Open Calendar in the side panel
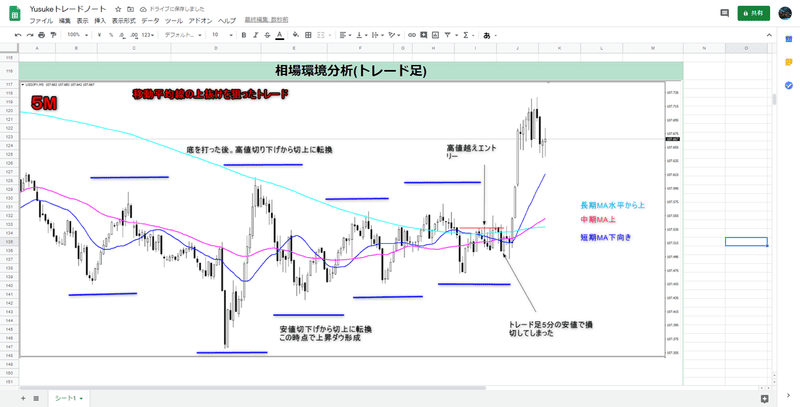Viewport: 800px width, 407px height. 788,39
